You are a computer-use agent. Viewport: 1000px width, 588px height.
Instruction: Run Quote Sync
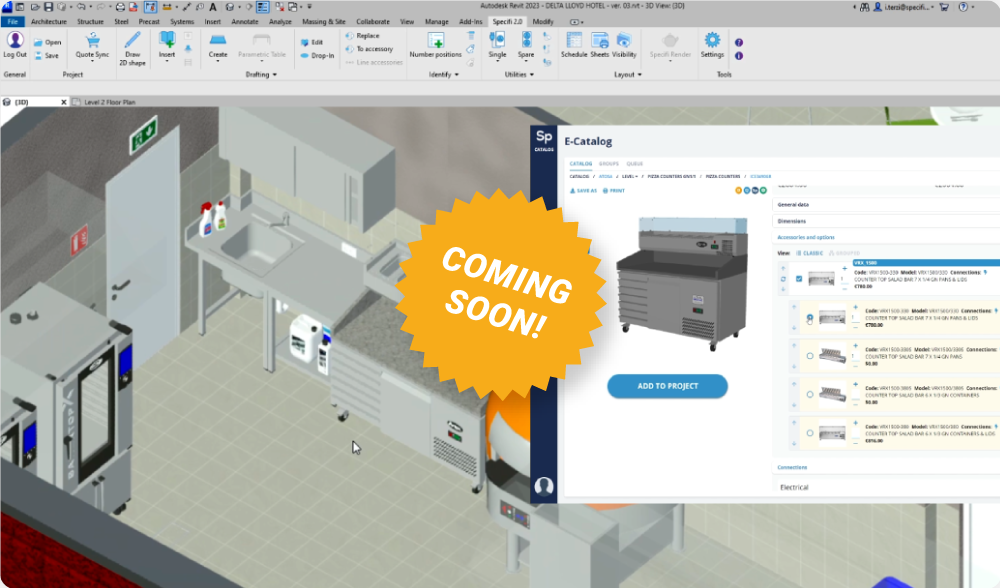pyautogui.click(x=92, y=46)
